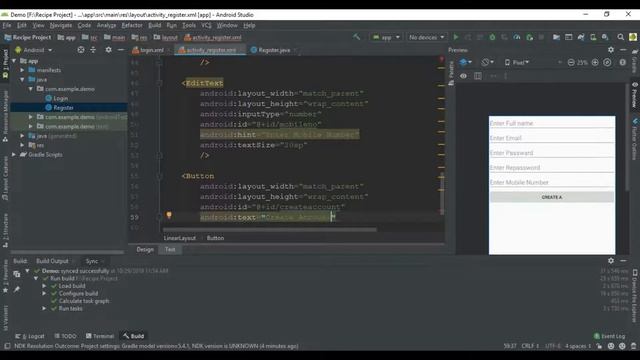Toggle the 2: Favorites tool window stripe
640x360 pixels.
pos(5,277)
